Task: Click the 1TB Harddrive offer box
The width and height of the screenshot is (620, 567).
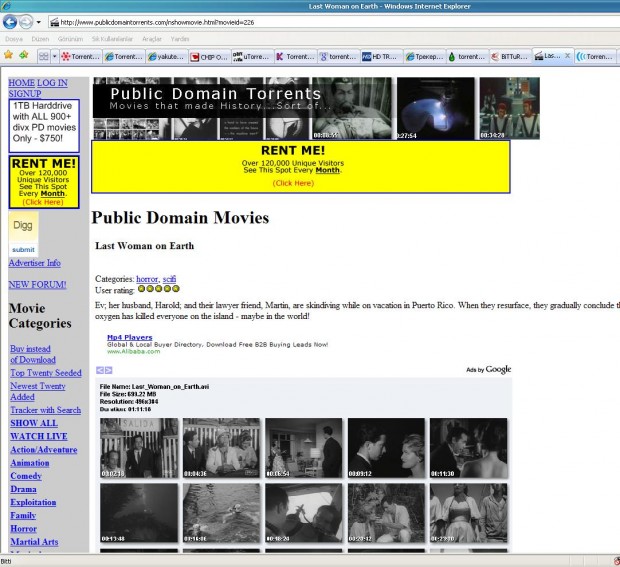Action: coord(44,126)
